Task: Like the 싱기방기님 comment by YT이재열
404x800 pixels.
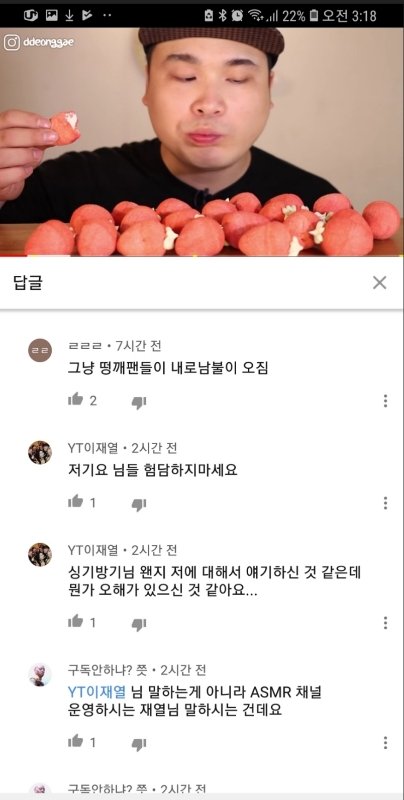Action: pos(75,621)
